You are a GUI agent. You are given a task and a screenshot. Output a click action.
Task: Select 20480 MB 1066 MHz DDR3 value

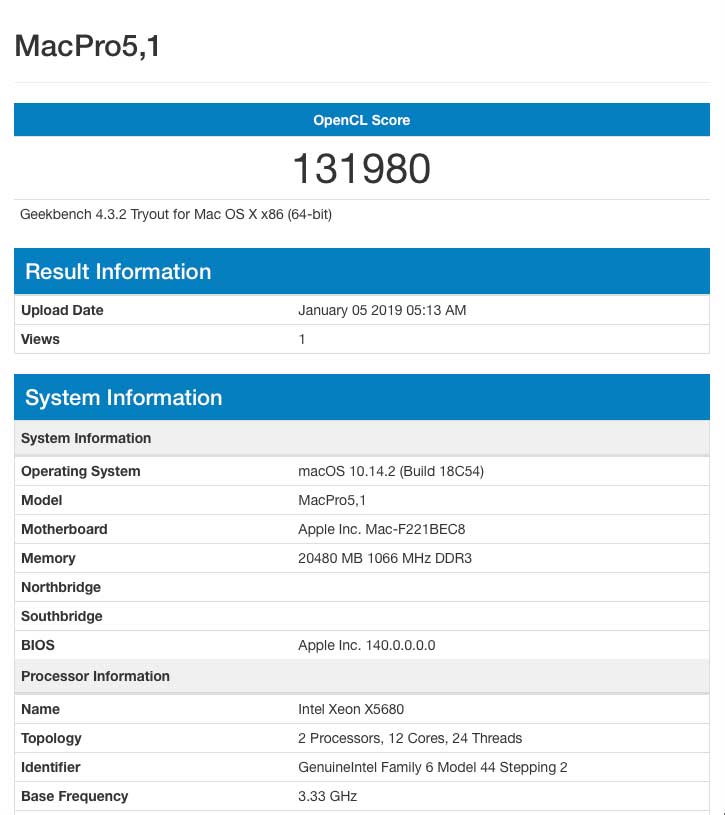pos(385,558)
